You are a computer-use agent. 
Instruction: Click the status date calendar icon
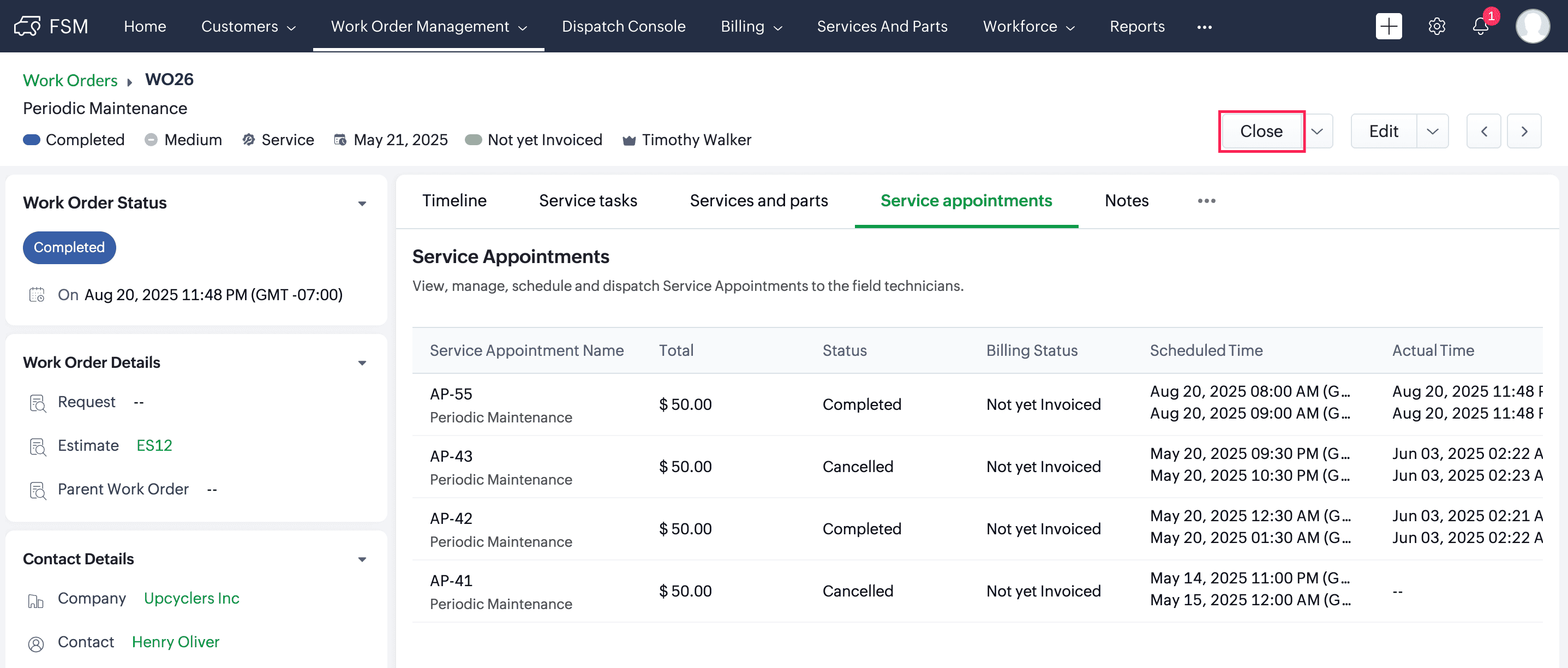click(37, 295)
